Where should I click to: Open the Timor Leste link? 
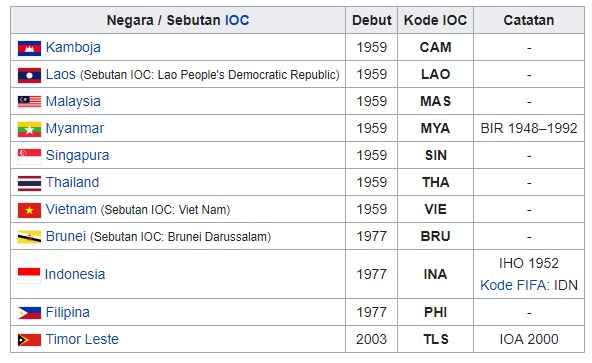pyautogui.click(x=82, y=339)
